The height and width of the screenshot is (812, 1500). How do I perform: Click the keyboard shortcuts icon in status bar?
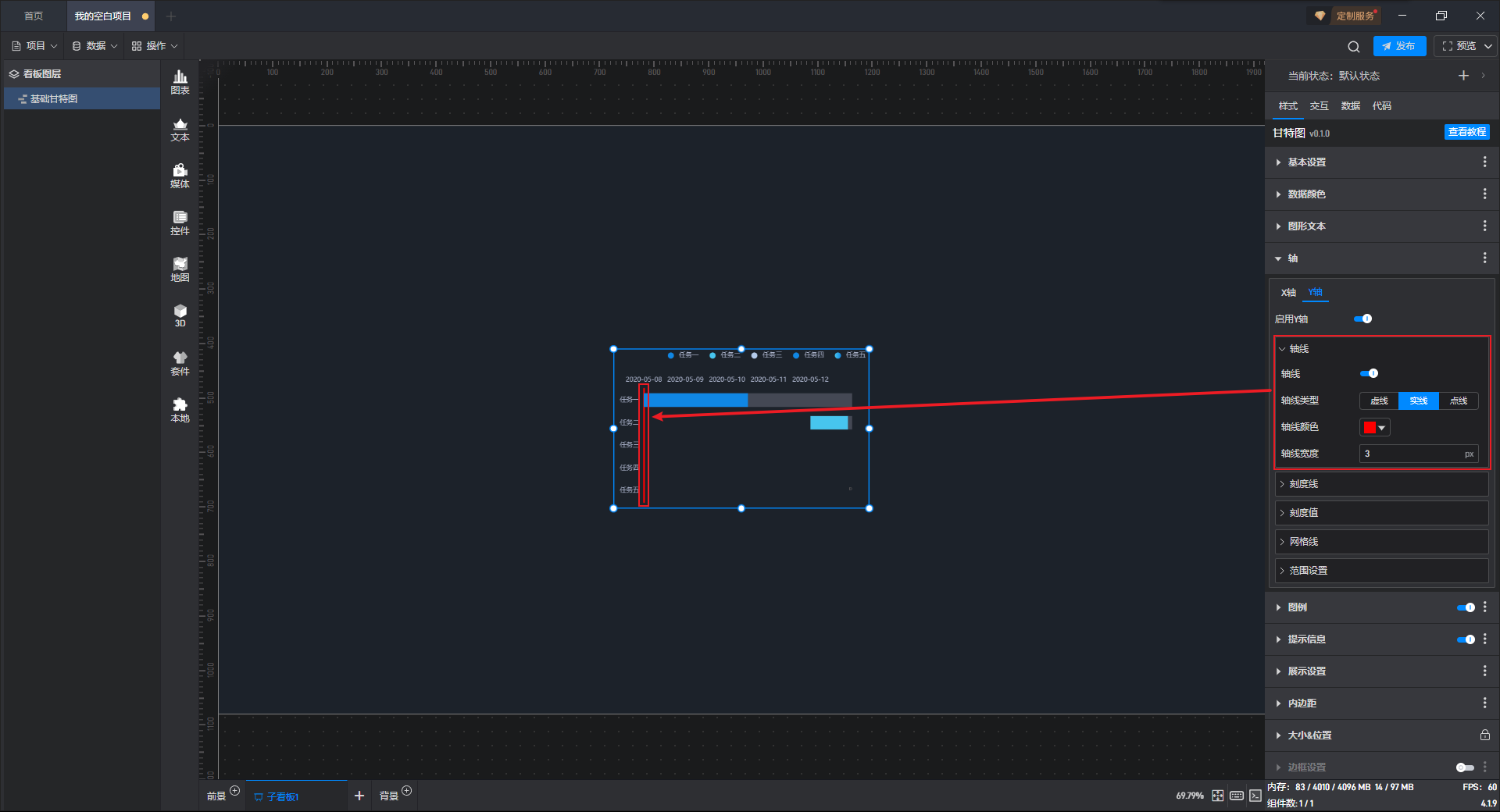tap(1236, 796)
